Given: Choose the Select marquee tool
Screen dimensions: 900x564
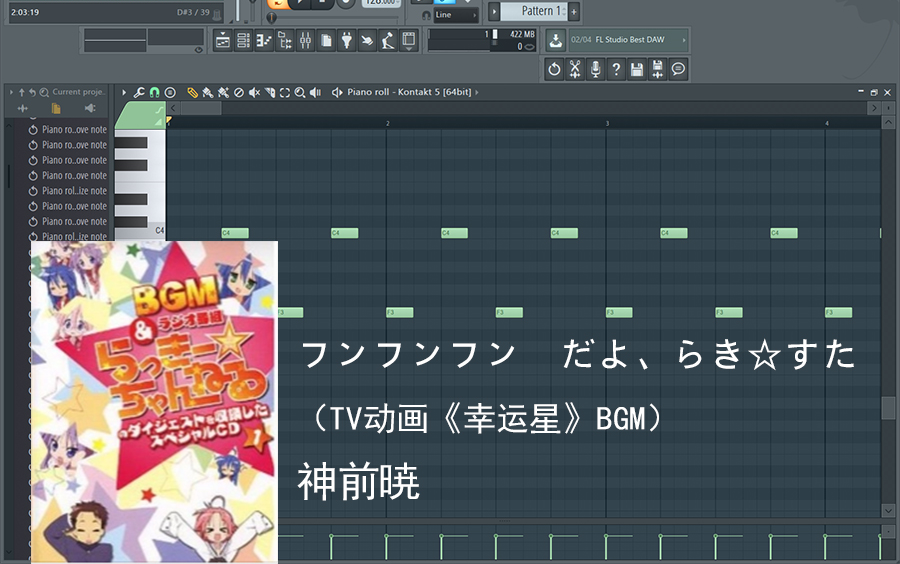Looking at the screenshot, I should (285, 92).
